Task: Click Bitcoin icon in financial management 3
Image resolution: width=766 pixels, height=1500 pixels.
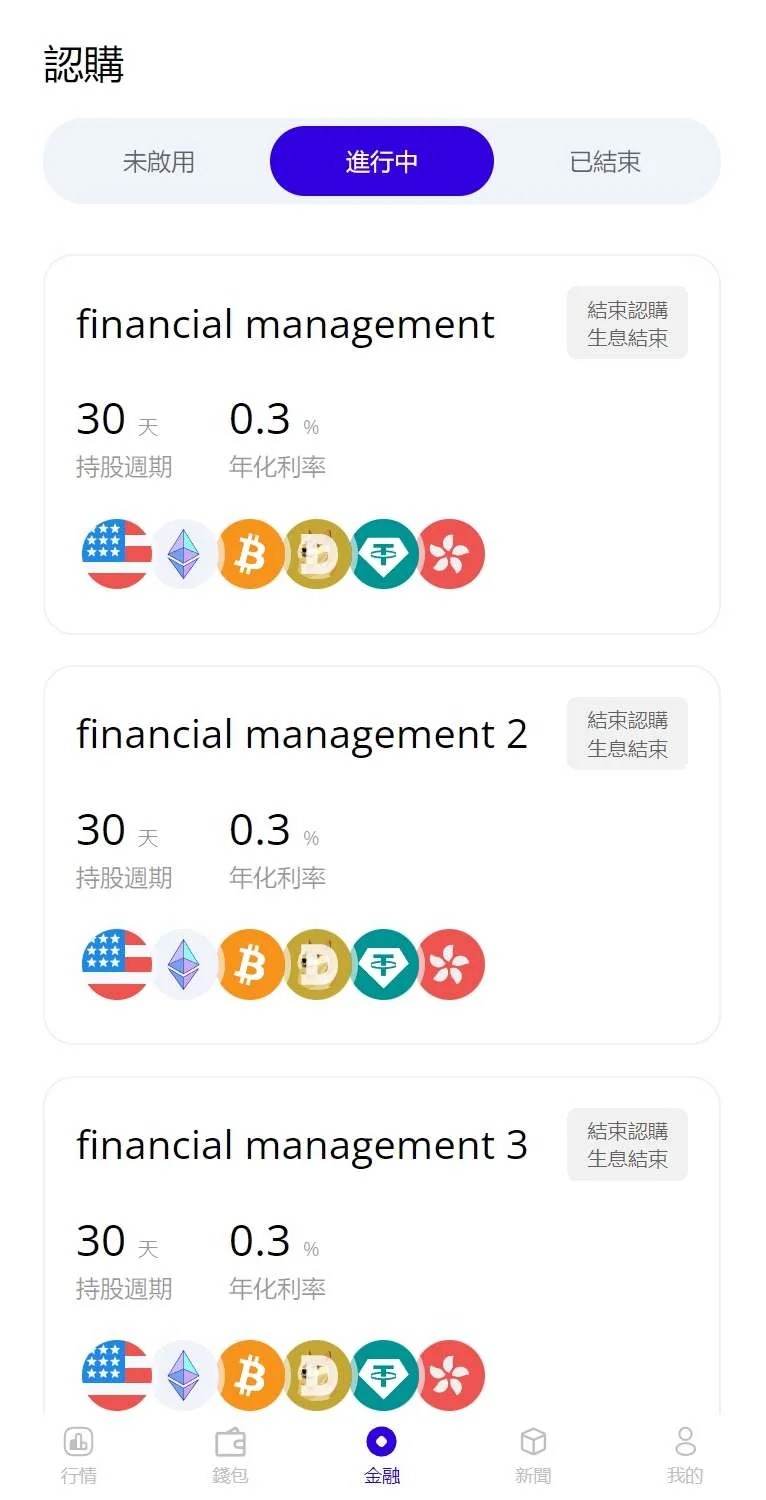Action: (x=250, y=1376)
